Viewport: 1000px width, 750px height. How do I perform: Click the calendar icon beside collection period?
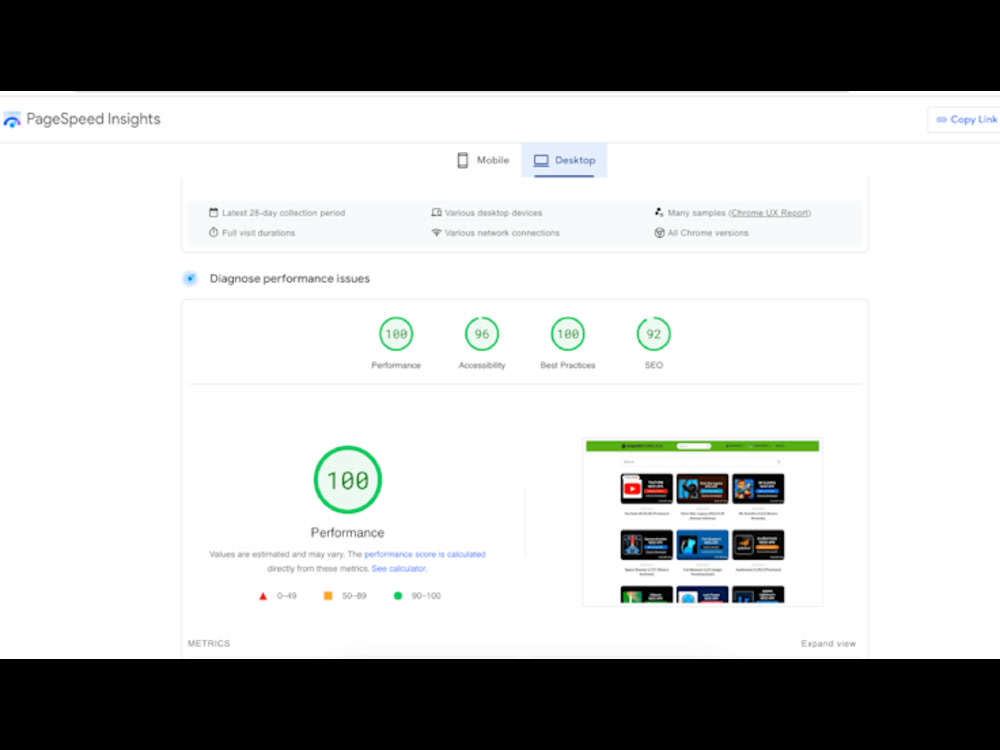pos(213,212)
